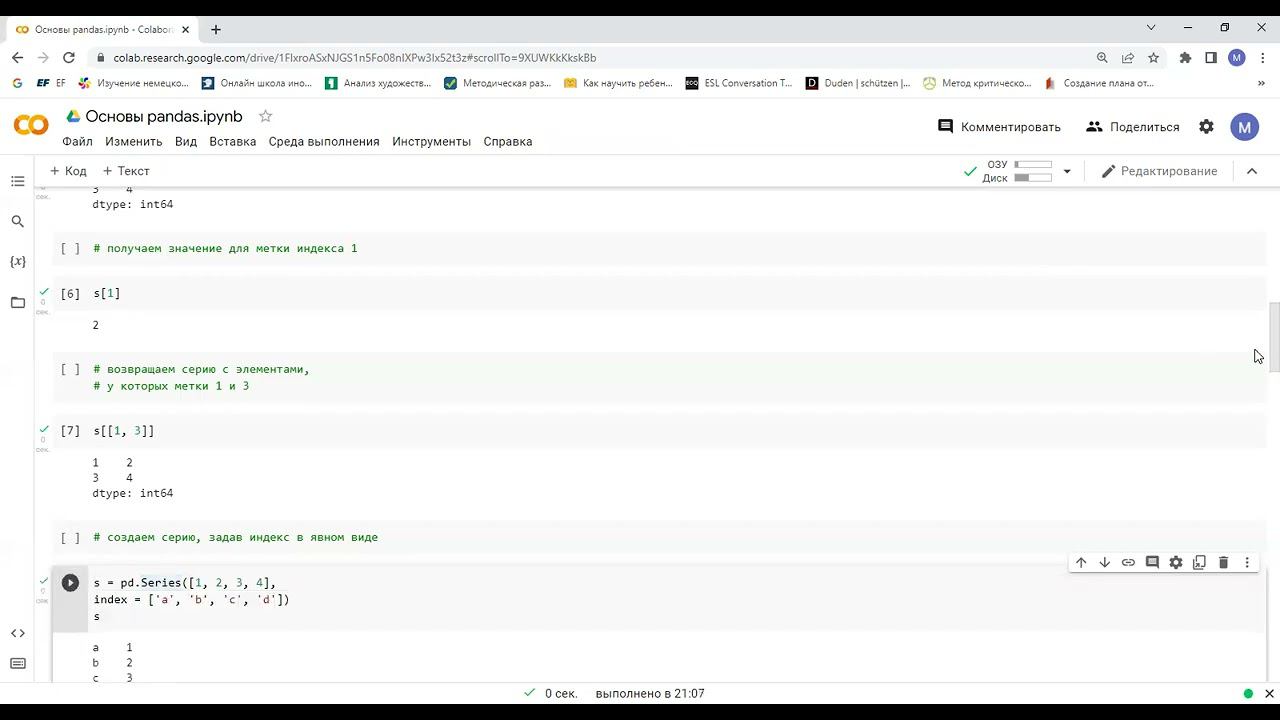Click the Комментировать button

coord(999,127)
